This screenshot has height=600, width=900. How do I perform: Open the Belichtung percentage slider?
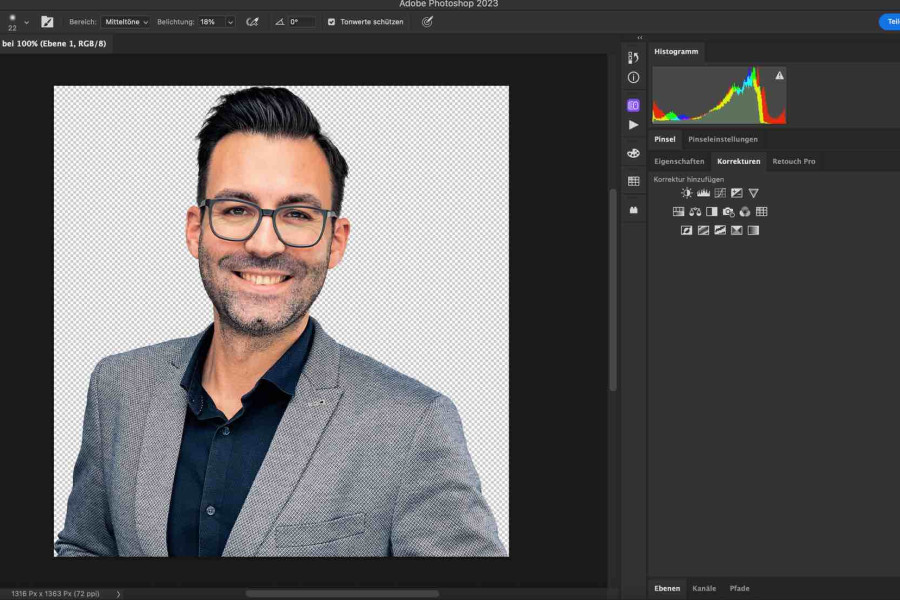click(x=229, y=21)
